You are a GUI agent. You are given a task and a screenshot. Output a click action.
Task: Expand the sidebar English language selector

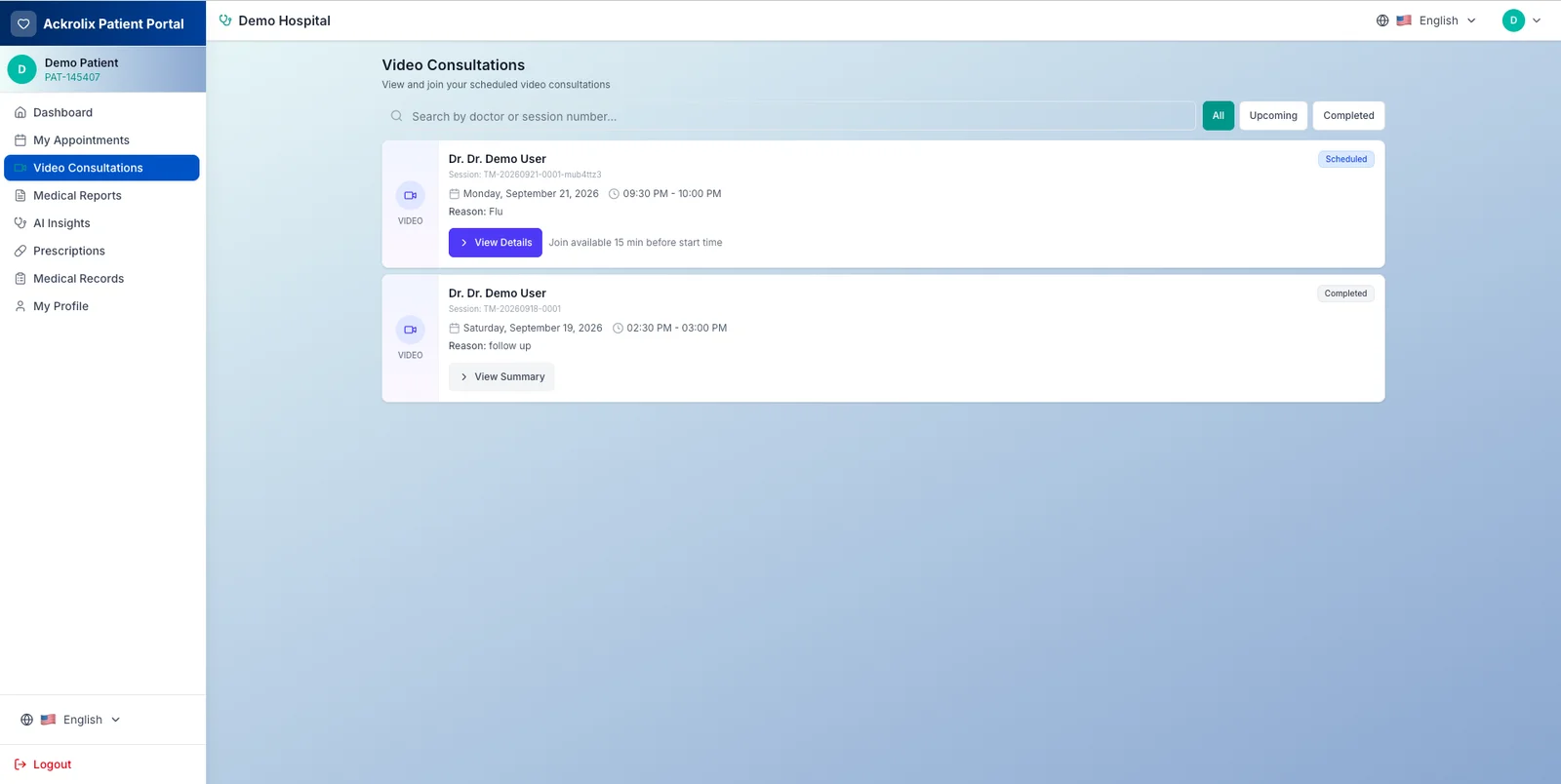tap(70, 720)
